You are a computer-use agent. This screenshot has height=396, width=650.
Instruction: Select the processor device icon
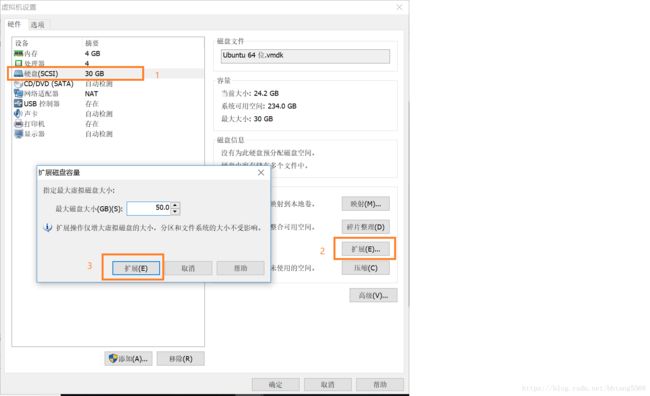click(x=18, y=63)
